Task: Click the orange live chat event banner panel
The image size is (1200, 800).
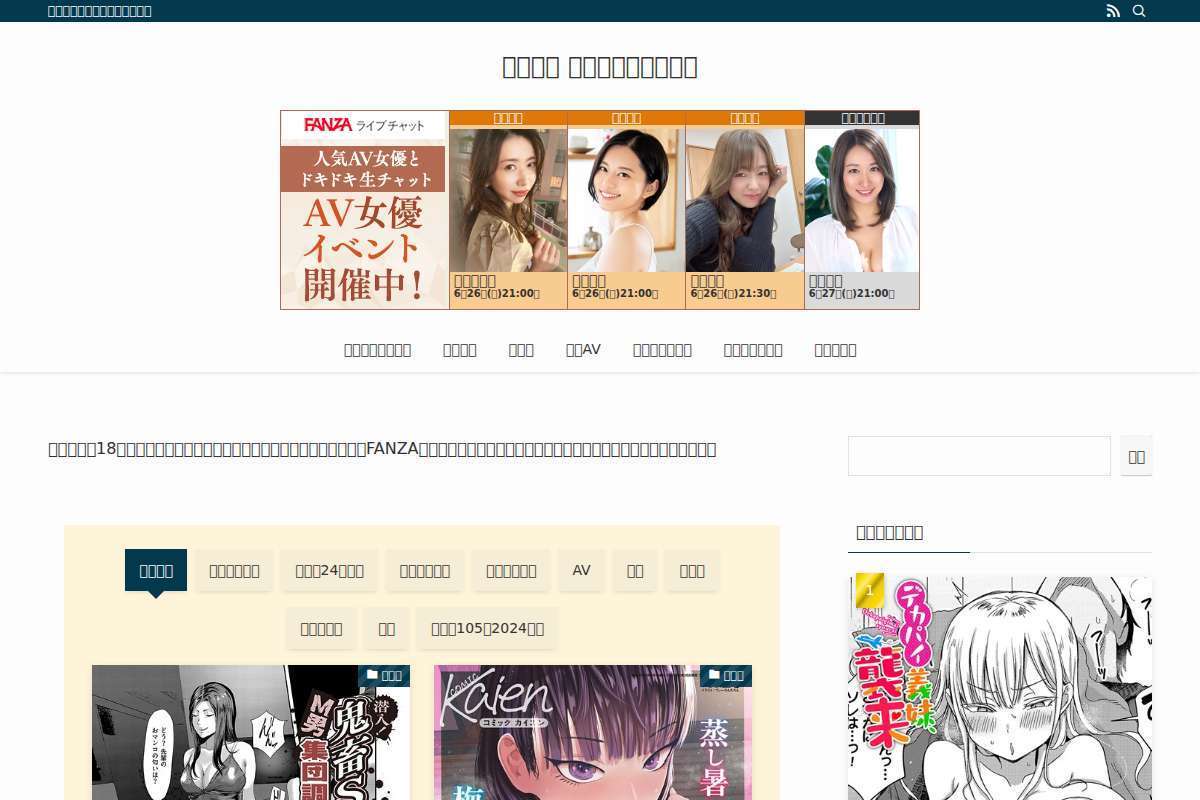Action: coord(365,210)
